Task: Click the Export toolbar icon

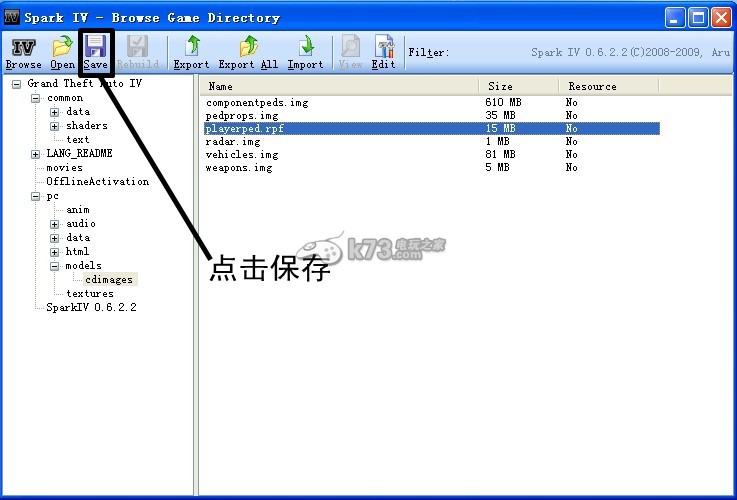Action: click(x=191, y=52)
